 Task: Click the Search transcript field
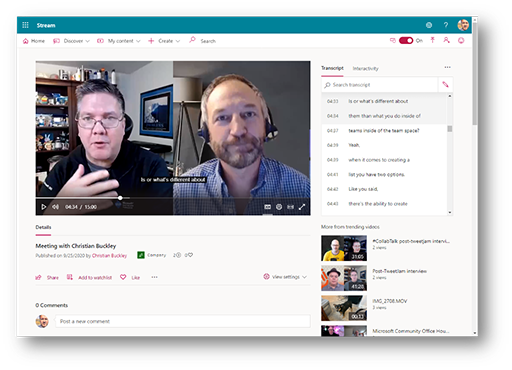click(x=380, y=85)
